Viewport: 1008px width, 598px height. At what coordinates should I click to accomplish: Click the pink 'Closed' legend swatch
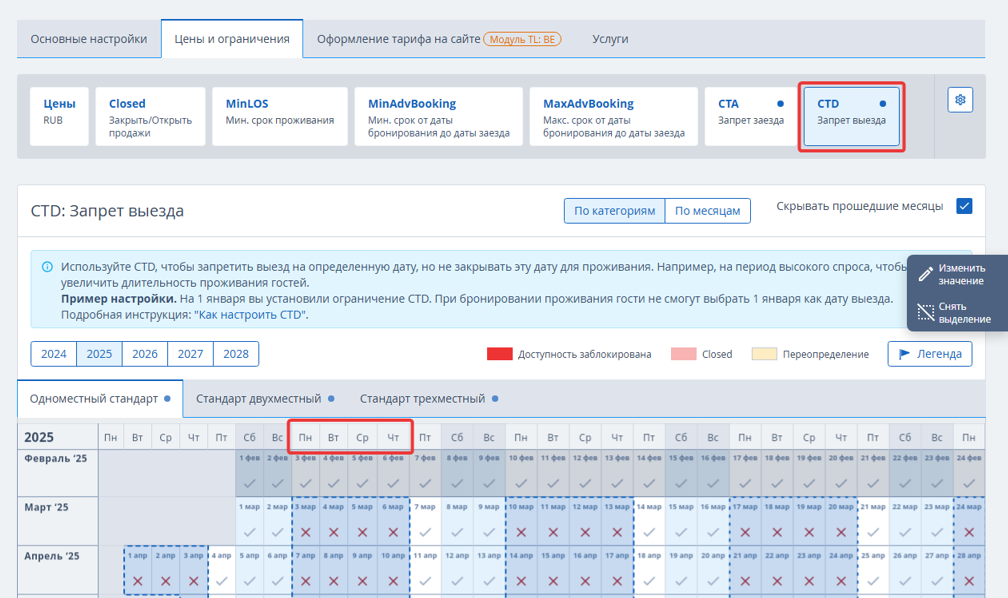(x=683, y=354)
